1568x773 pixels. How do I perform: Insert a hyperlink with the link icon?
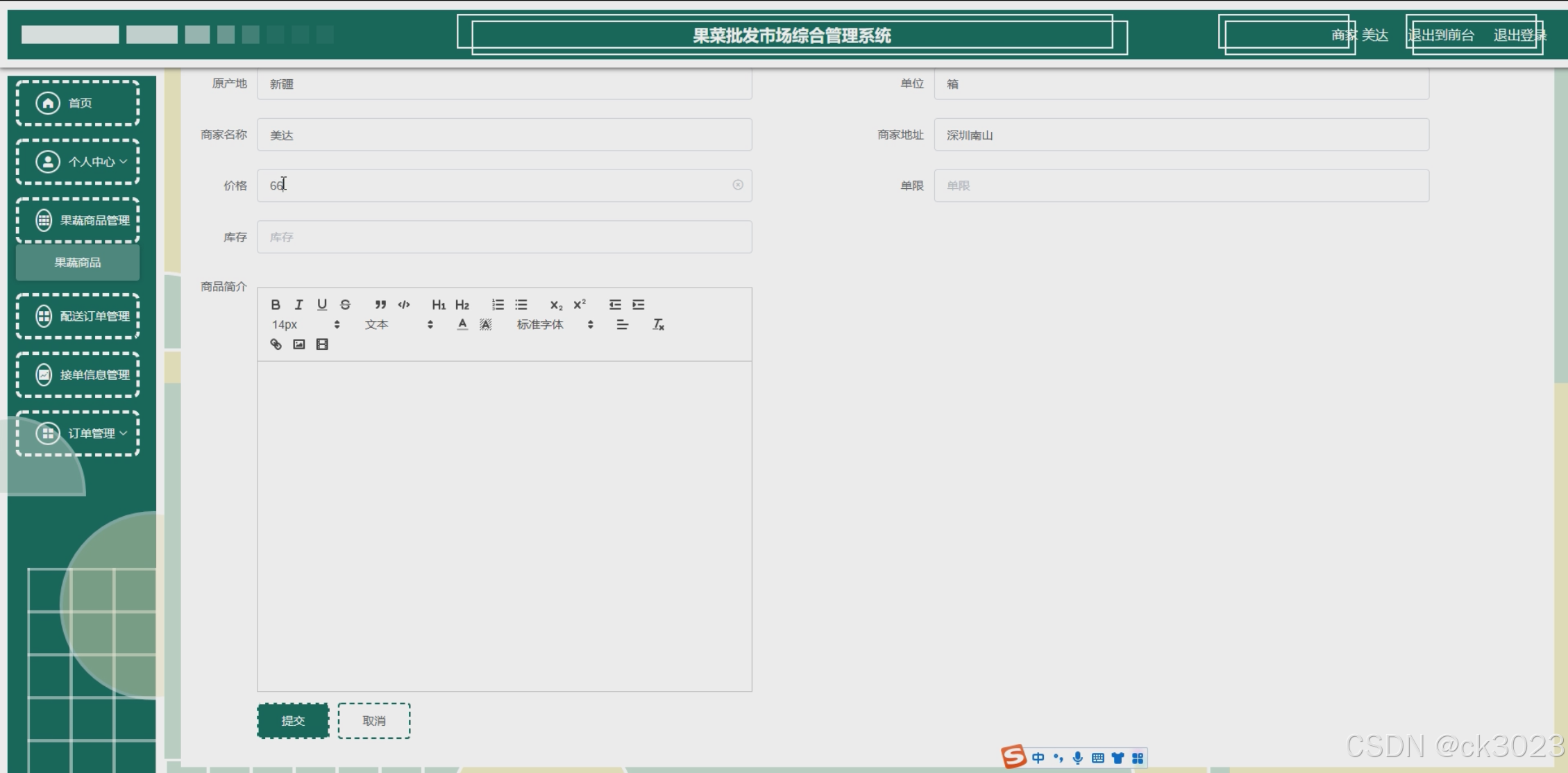click(276, 344)
